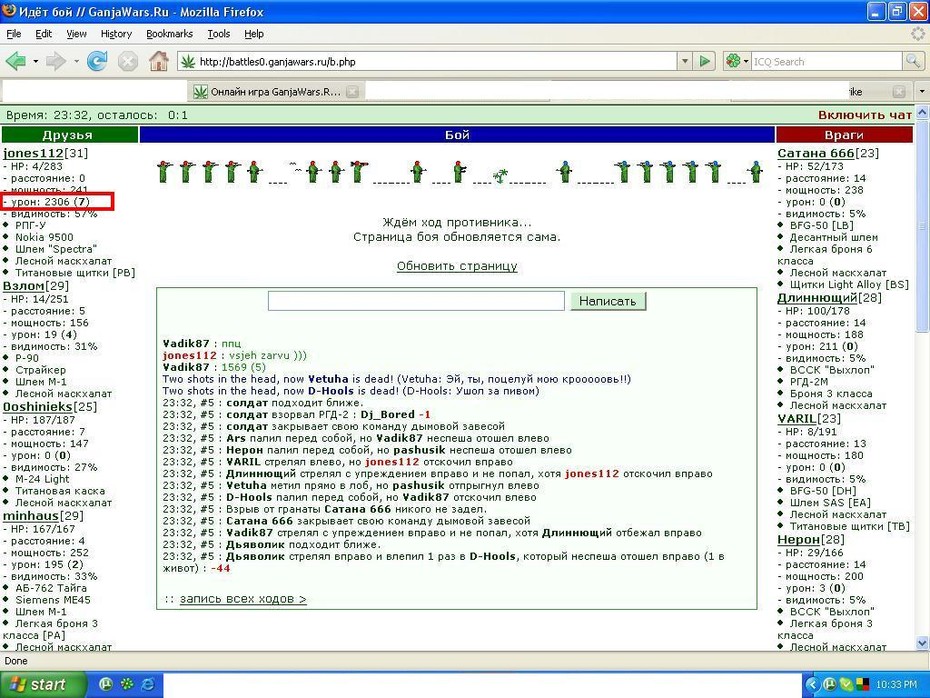Click the ICQ search magnifier icon
The height and width of the screenshot is (698, 930).
913,60
